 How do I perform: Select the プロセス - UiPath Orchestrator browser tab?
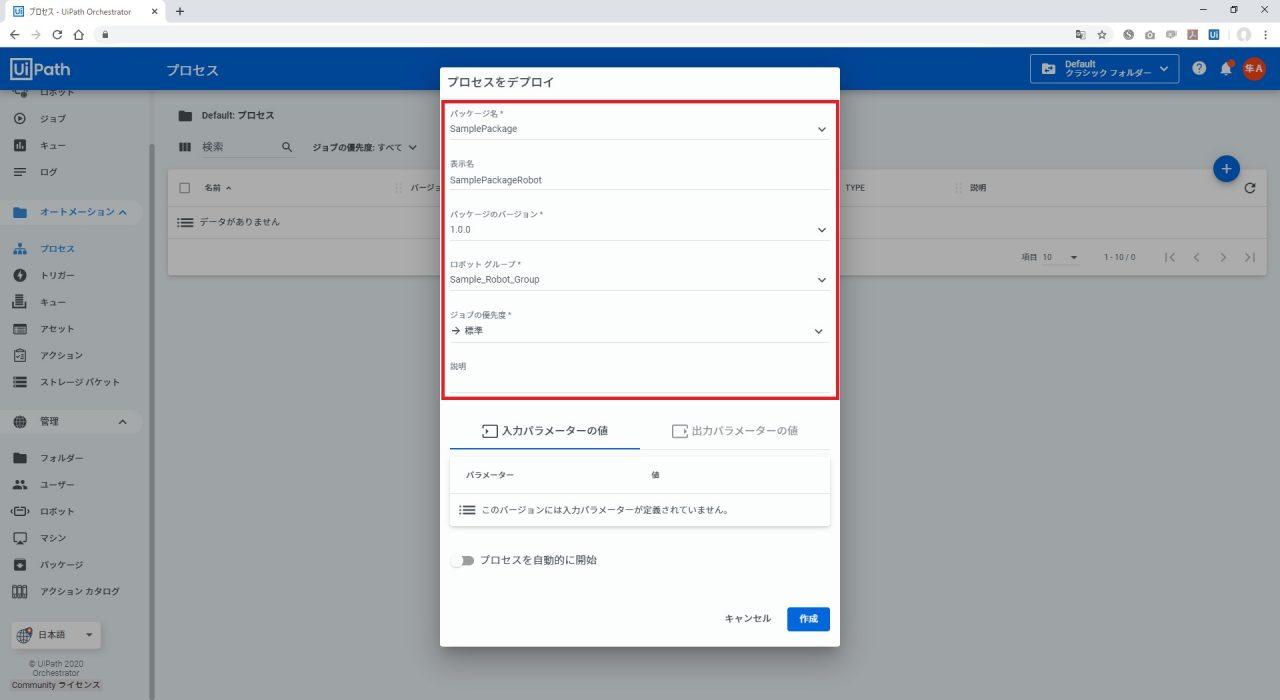tap(85, 11)
